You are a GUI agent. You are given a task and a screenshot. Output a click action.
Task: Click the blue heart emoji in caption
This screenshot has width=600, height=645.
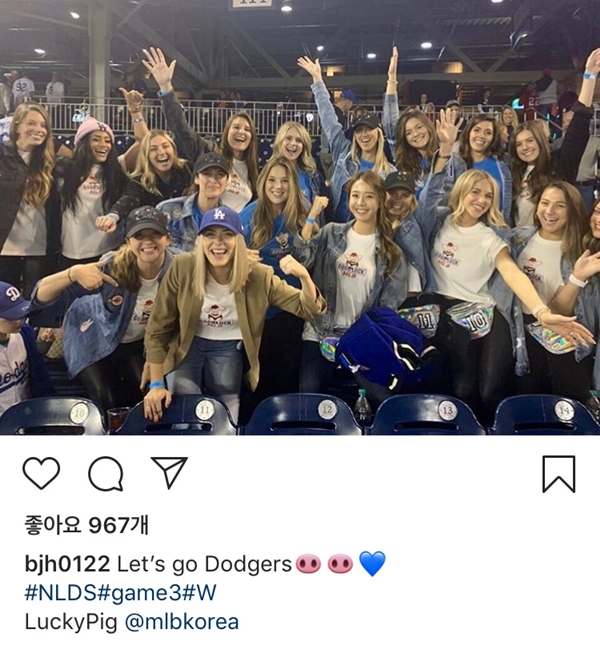point(372,564)
